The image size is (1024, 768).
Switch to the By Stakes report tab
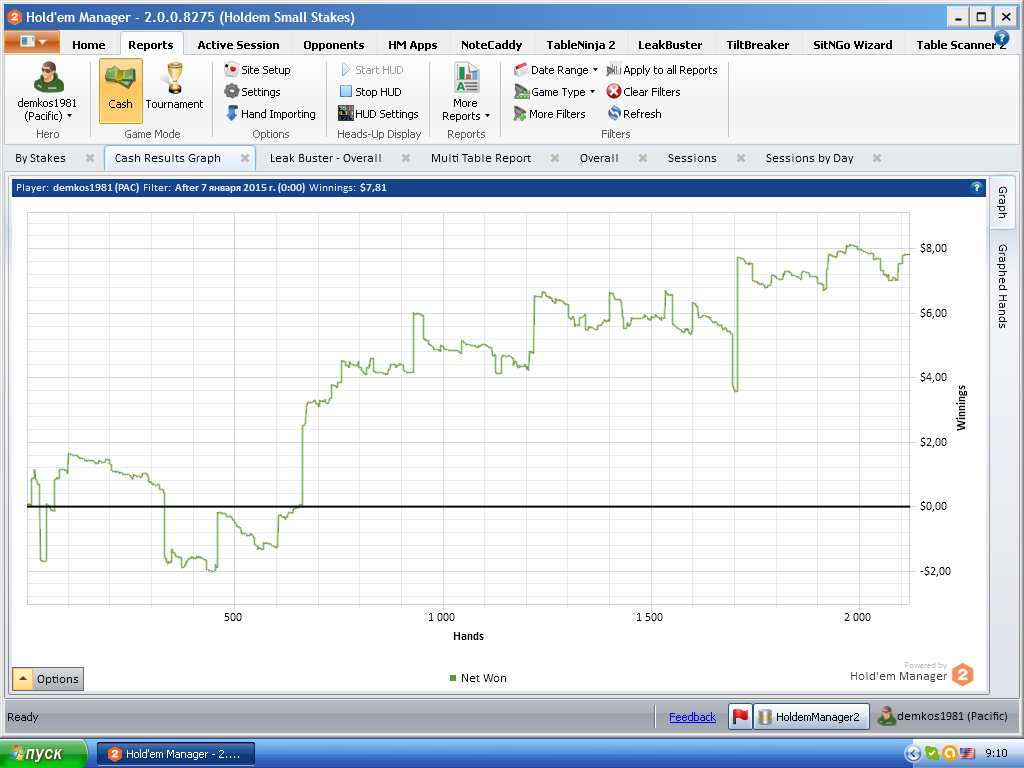point(40,158)
